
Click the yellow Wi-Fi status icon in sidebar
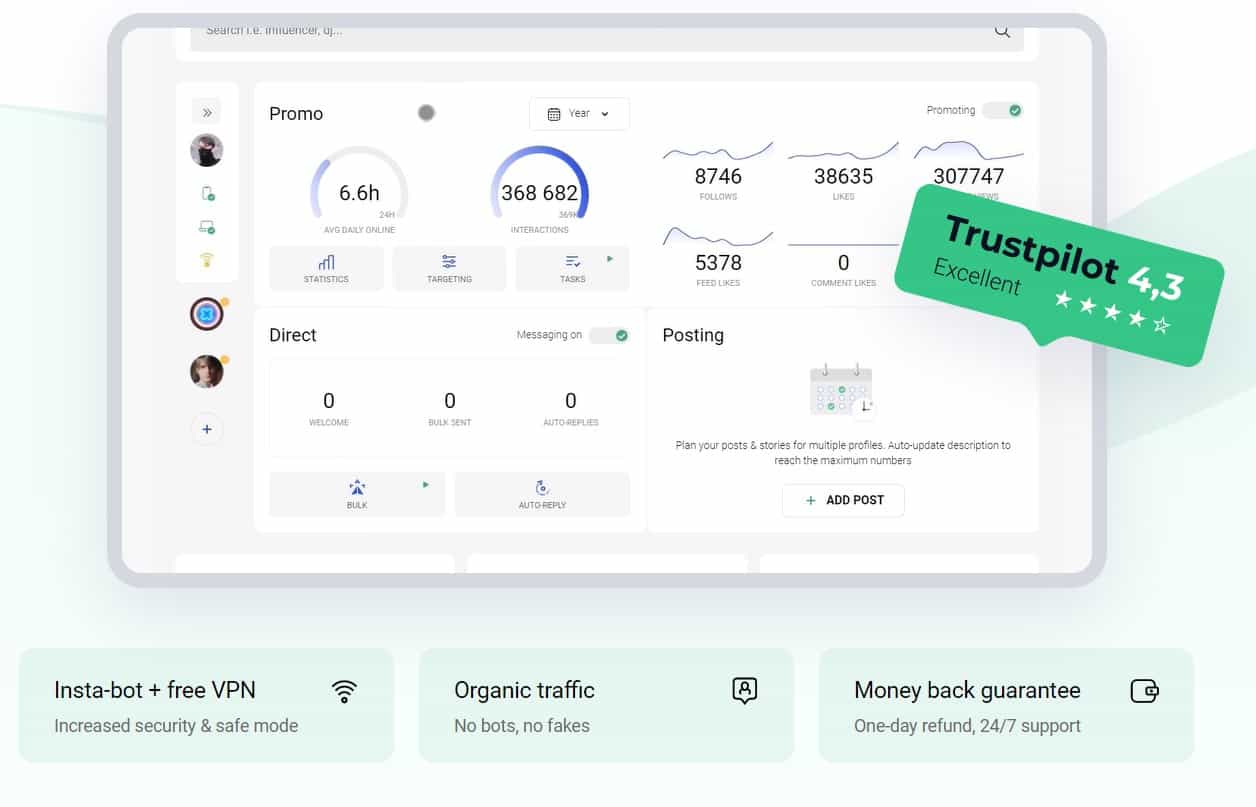pos(207,261)
